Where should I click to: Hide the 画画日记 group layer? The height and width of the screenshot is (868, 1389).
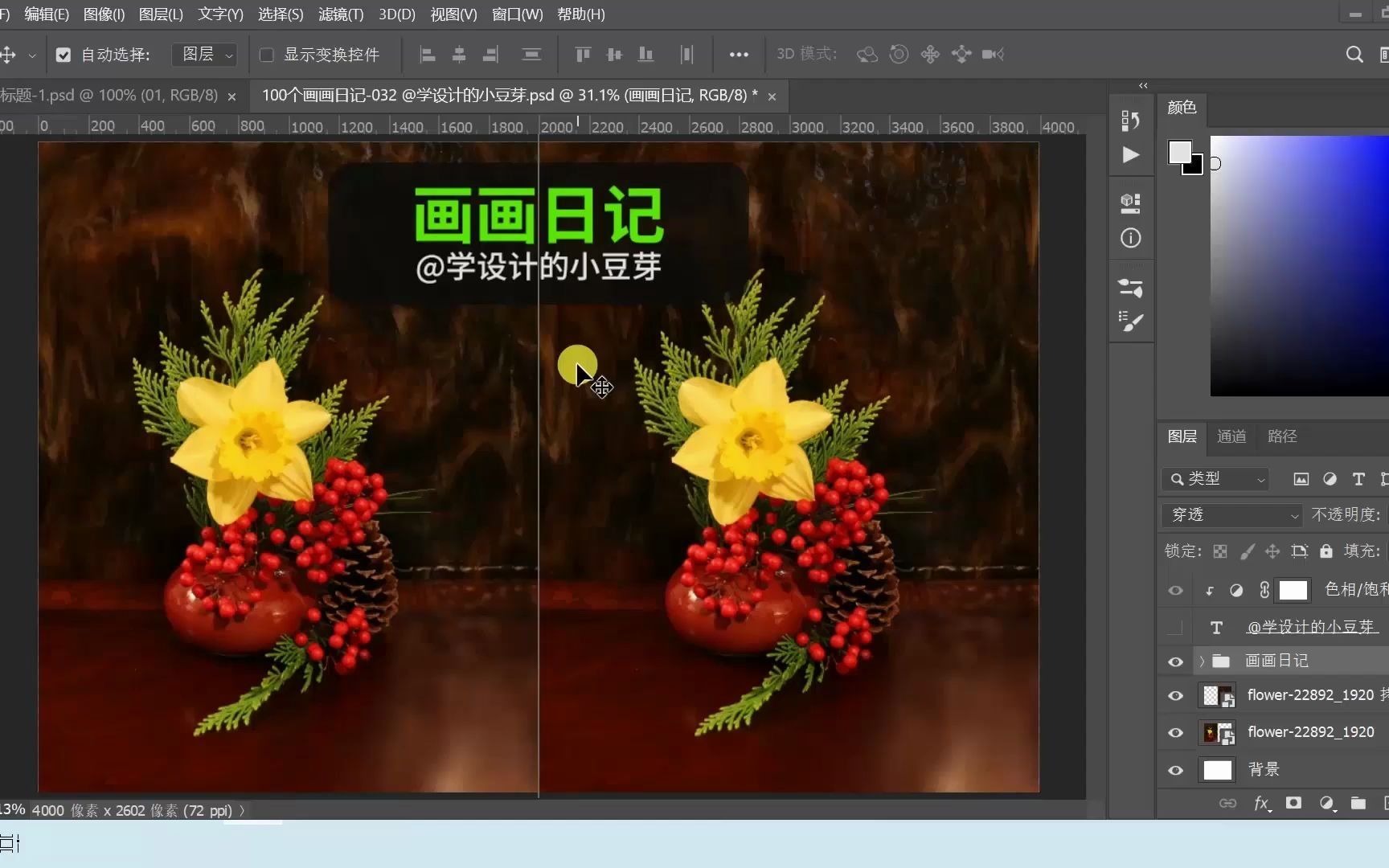point(1175,661)
